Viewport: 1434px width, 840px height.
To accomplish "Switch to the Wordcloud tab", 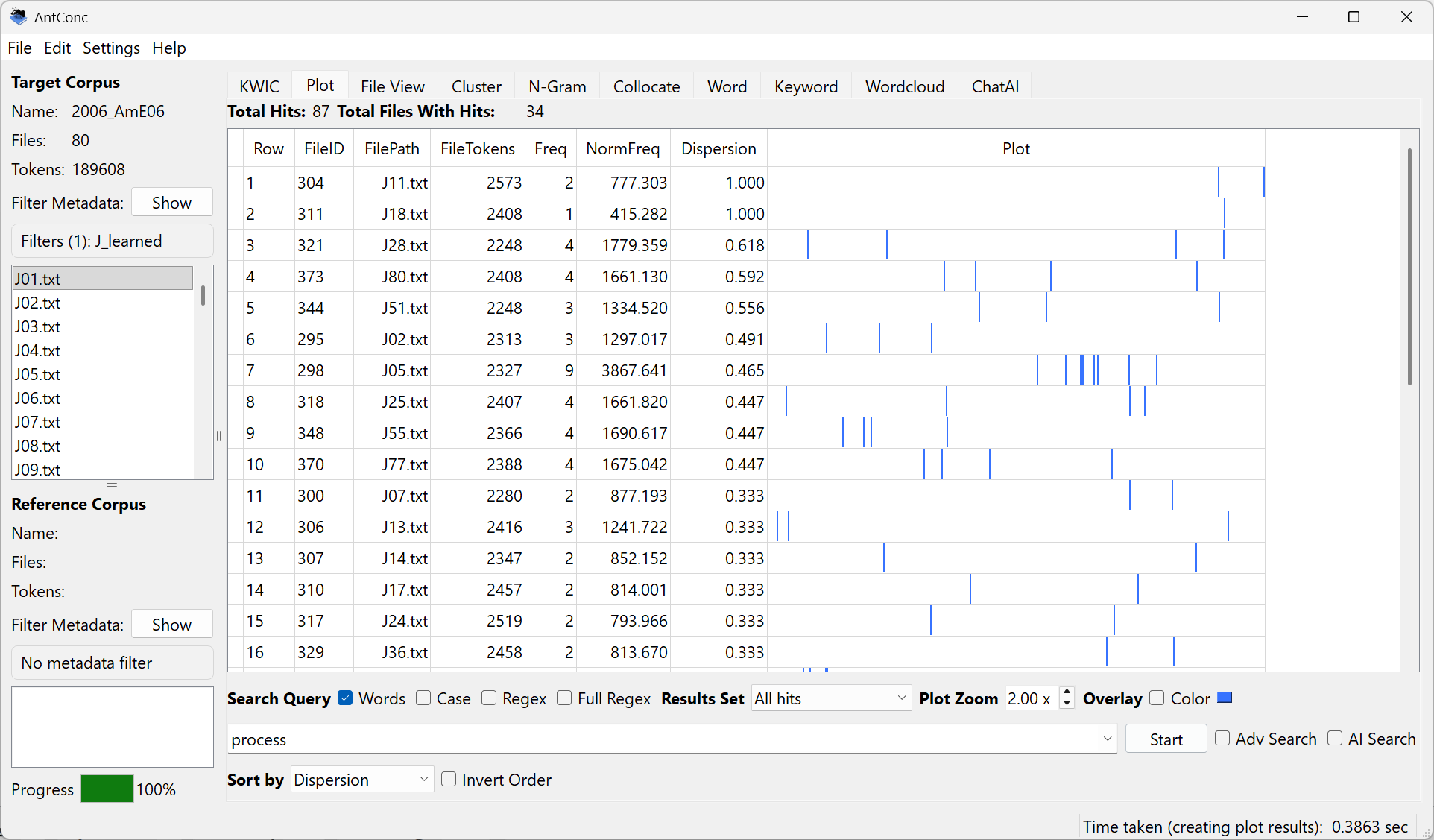I will pyautogui.click(x=905, y=86).
